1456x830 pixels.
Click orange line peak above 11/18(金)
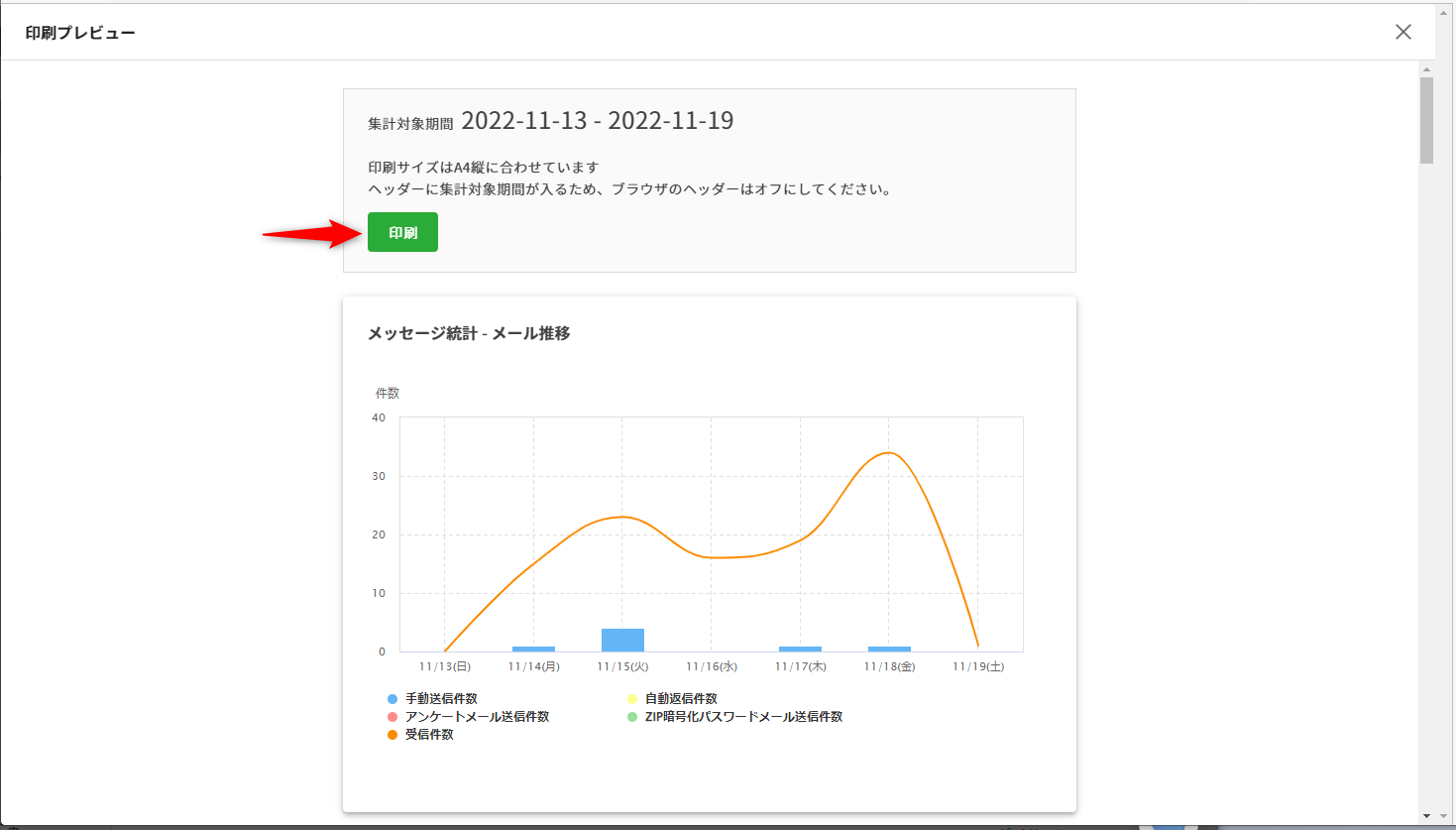[x=889, y=453]
